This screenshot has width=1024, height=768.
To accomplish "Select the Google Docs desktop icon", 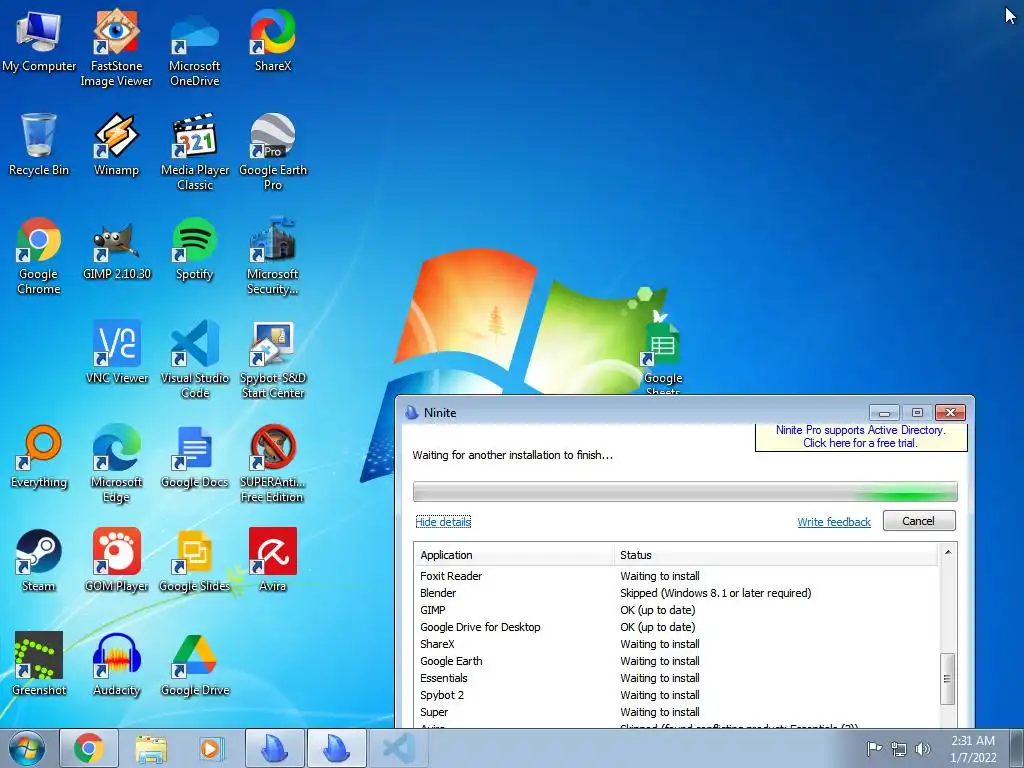I will click(195, 456).
